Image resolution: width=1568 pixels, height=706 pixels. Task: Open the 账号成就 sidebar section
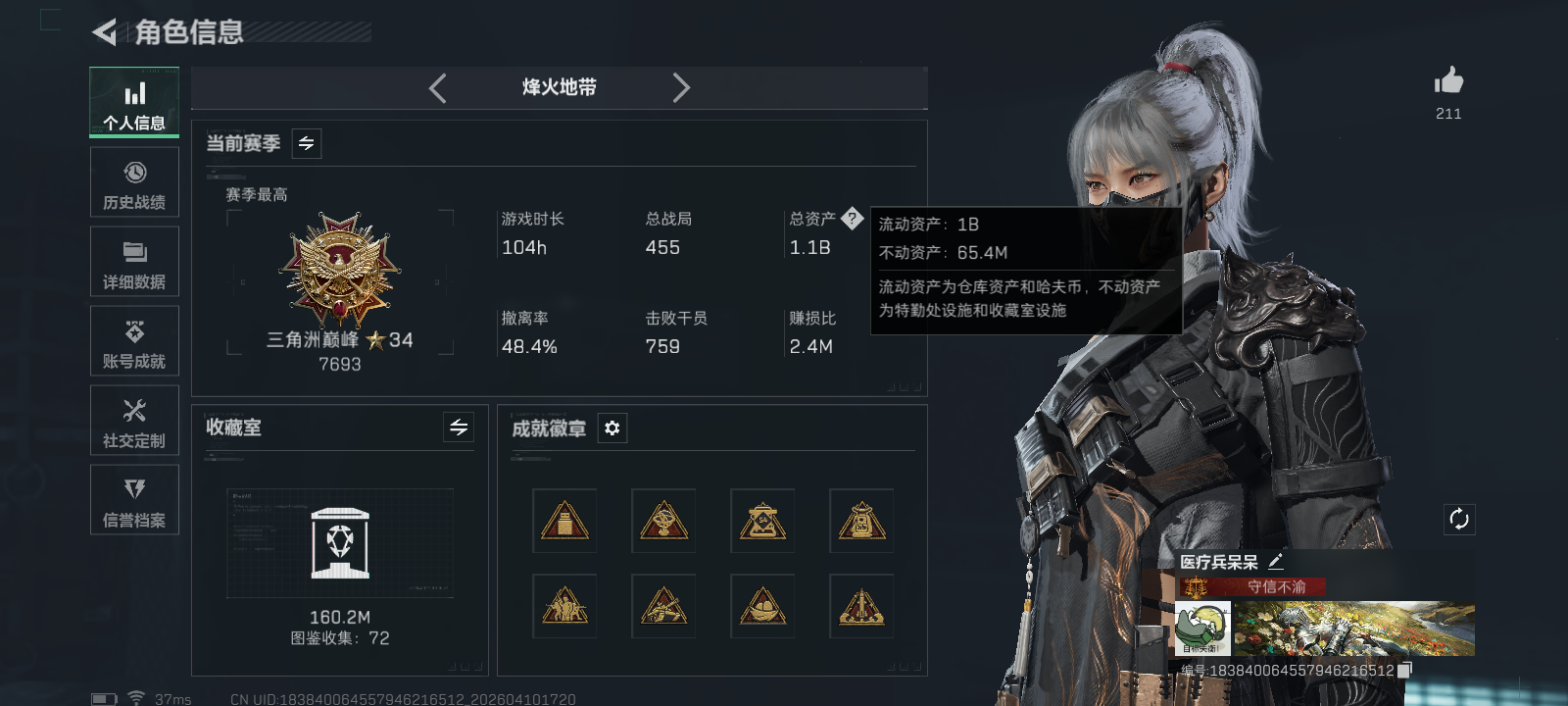click(x=134, y=342)
